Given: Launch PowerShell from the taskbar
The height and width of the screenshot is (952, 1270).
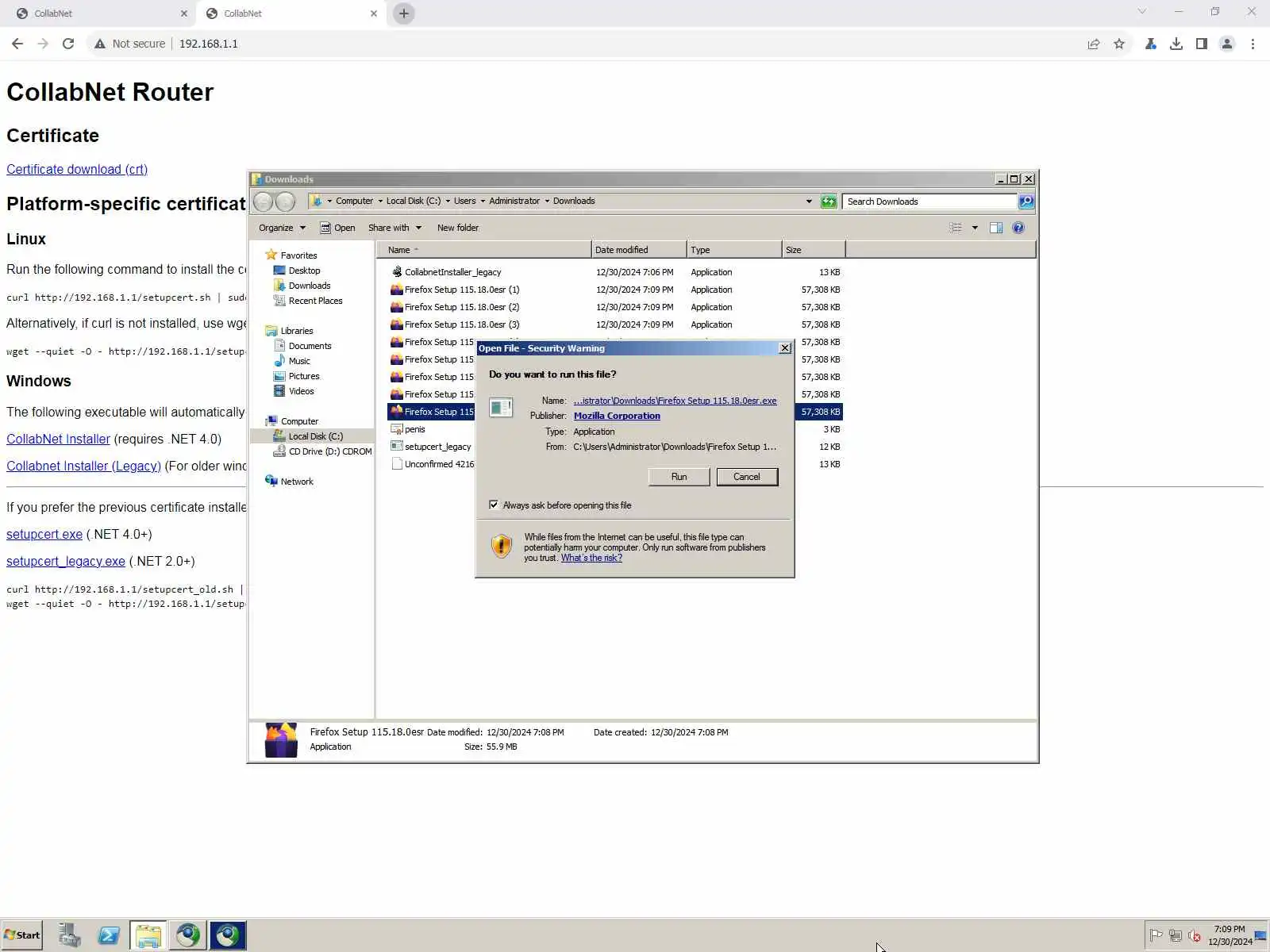Looking at the screenshot, I should pos(109,935).
